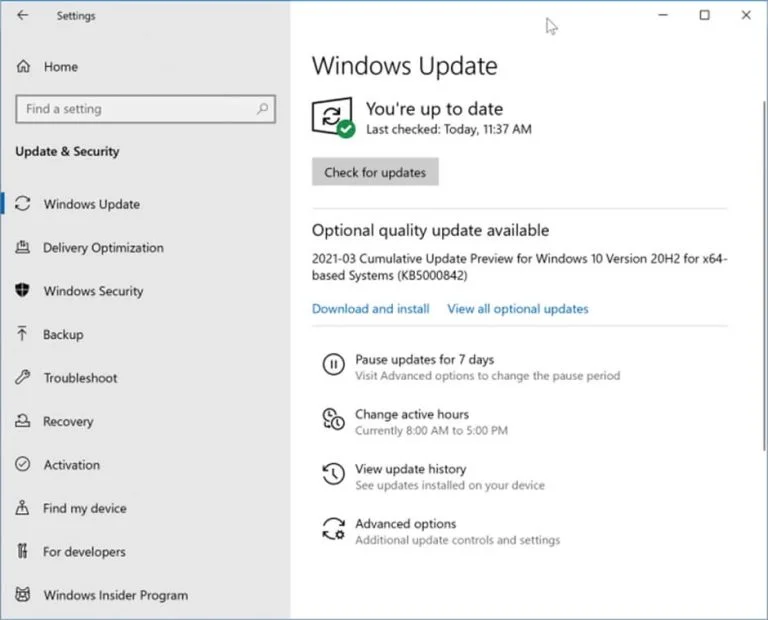Select Backup in the sidebar

(x=63, y=335)
